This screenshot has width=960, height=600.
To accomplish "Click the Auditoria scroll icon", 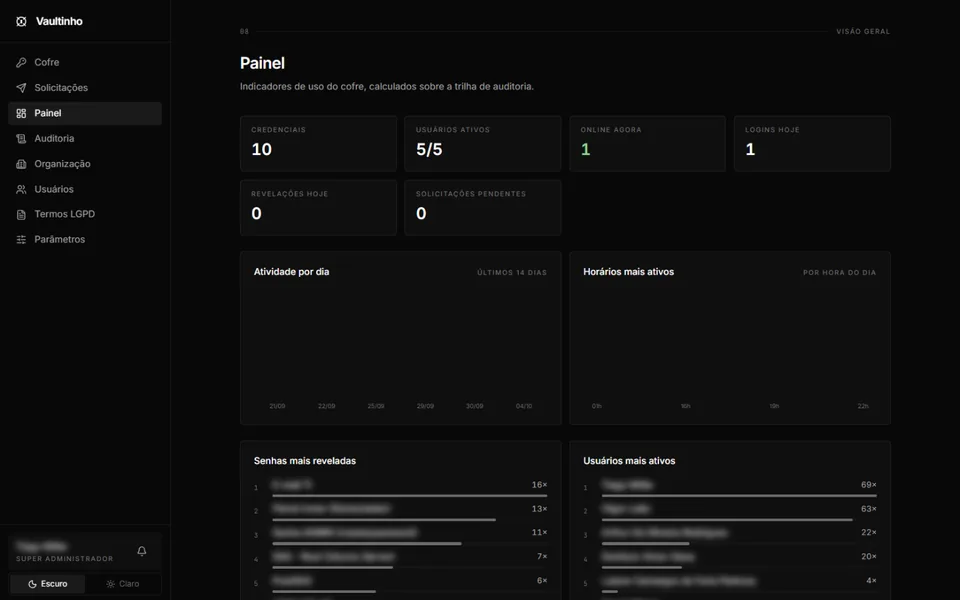I will coord(21,138).
